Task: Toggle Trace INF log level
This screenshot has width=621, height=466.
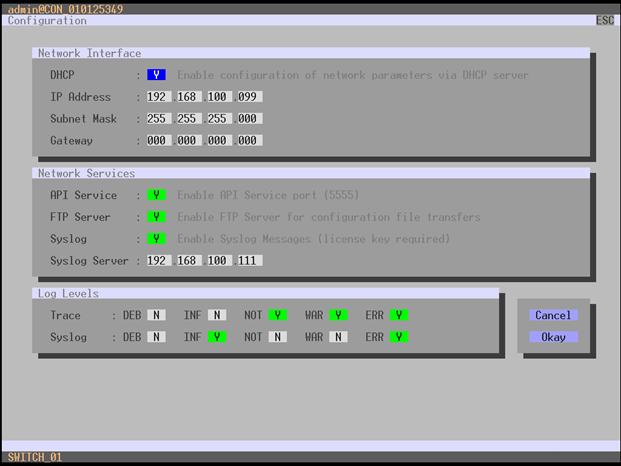Action: (217, 315)
